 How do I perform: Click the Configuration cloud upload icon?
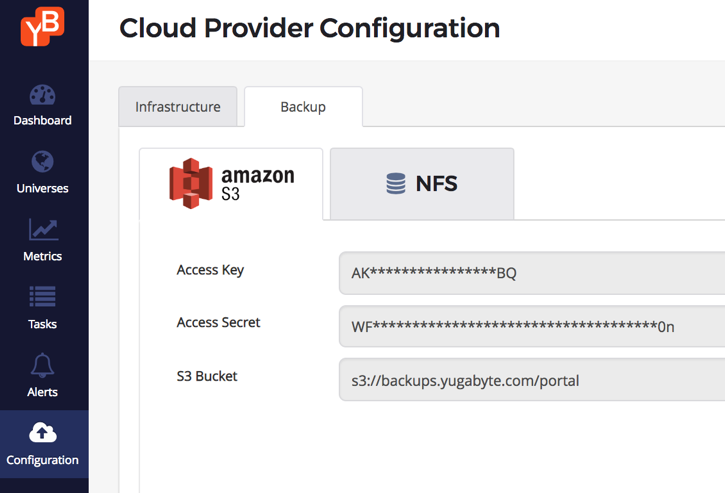pos(42,433)
